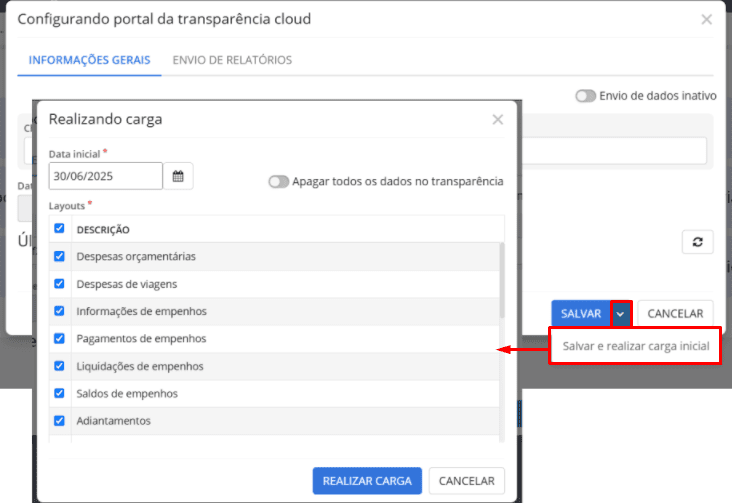Close the Configurando portal dialog
The height and width of the screenshot is (503, 732).
(x=706, y=19)
